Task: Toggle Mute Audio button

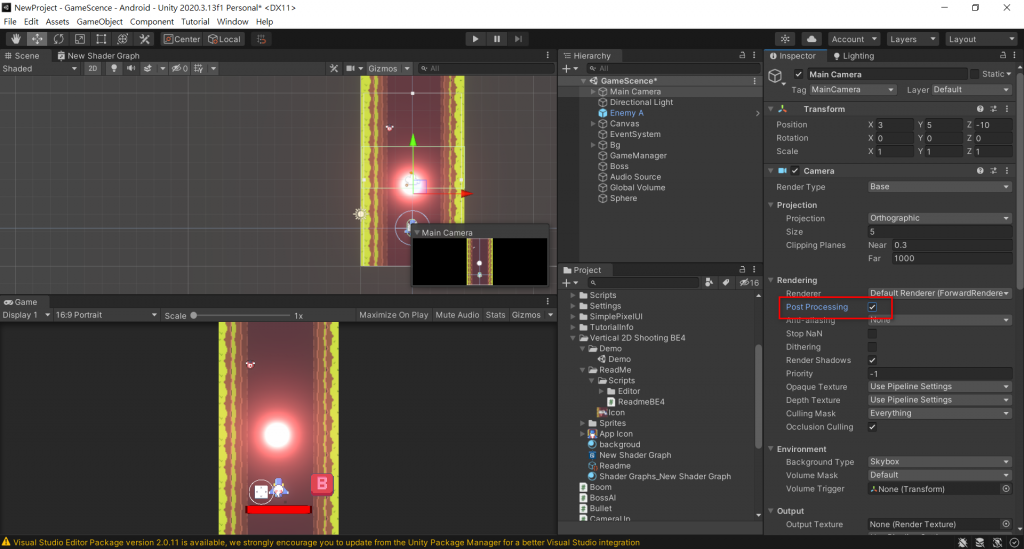Action: point(457,315)
